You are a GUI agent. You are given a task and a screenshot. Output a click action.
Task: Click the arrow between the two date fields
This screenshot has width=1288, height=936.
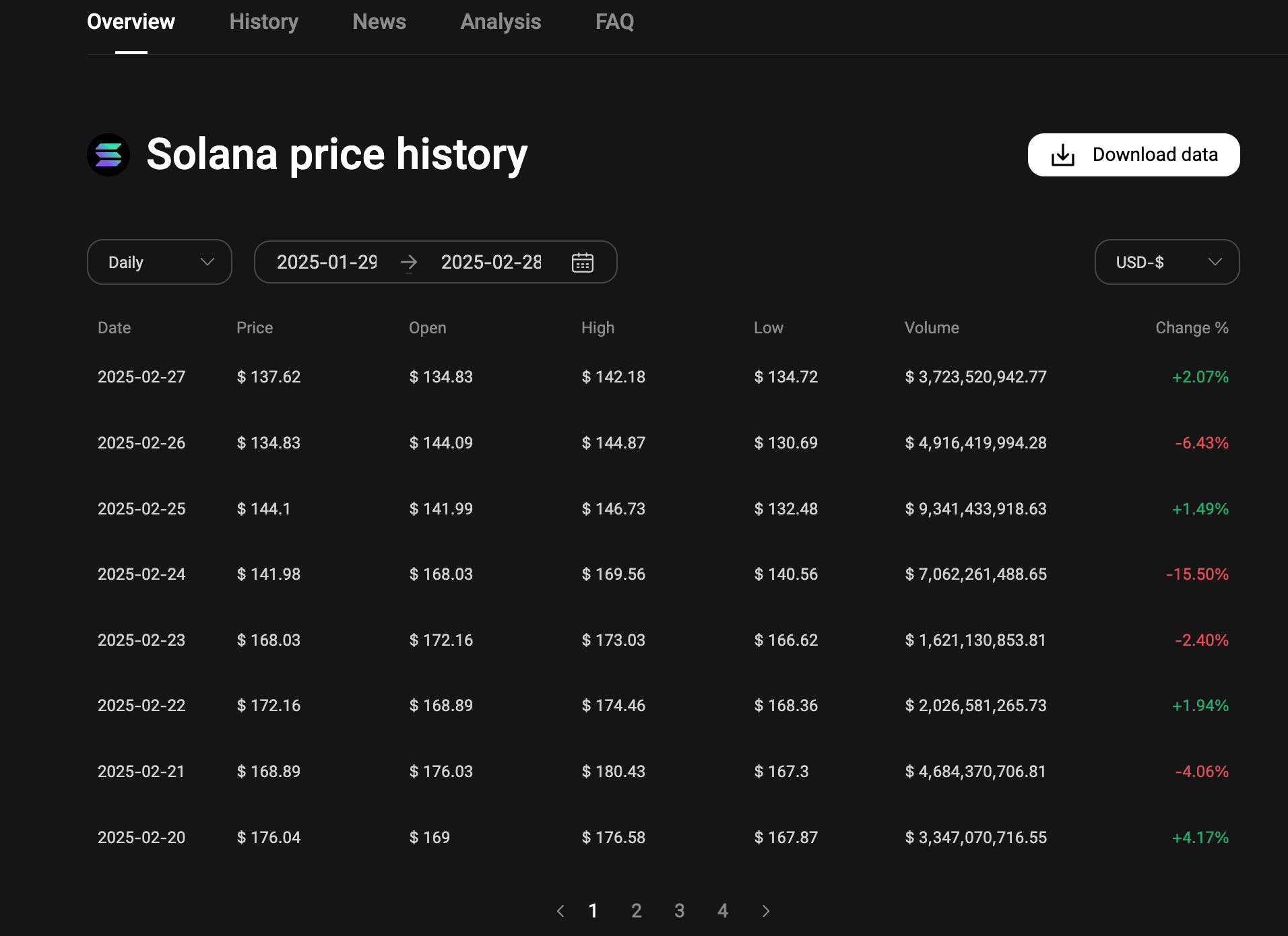(409, 263)
